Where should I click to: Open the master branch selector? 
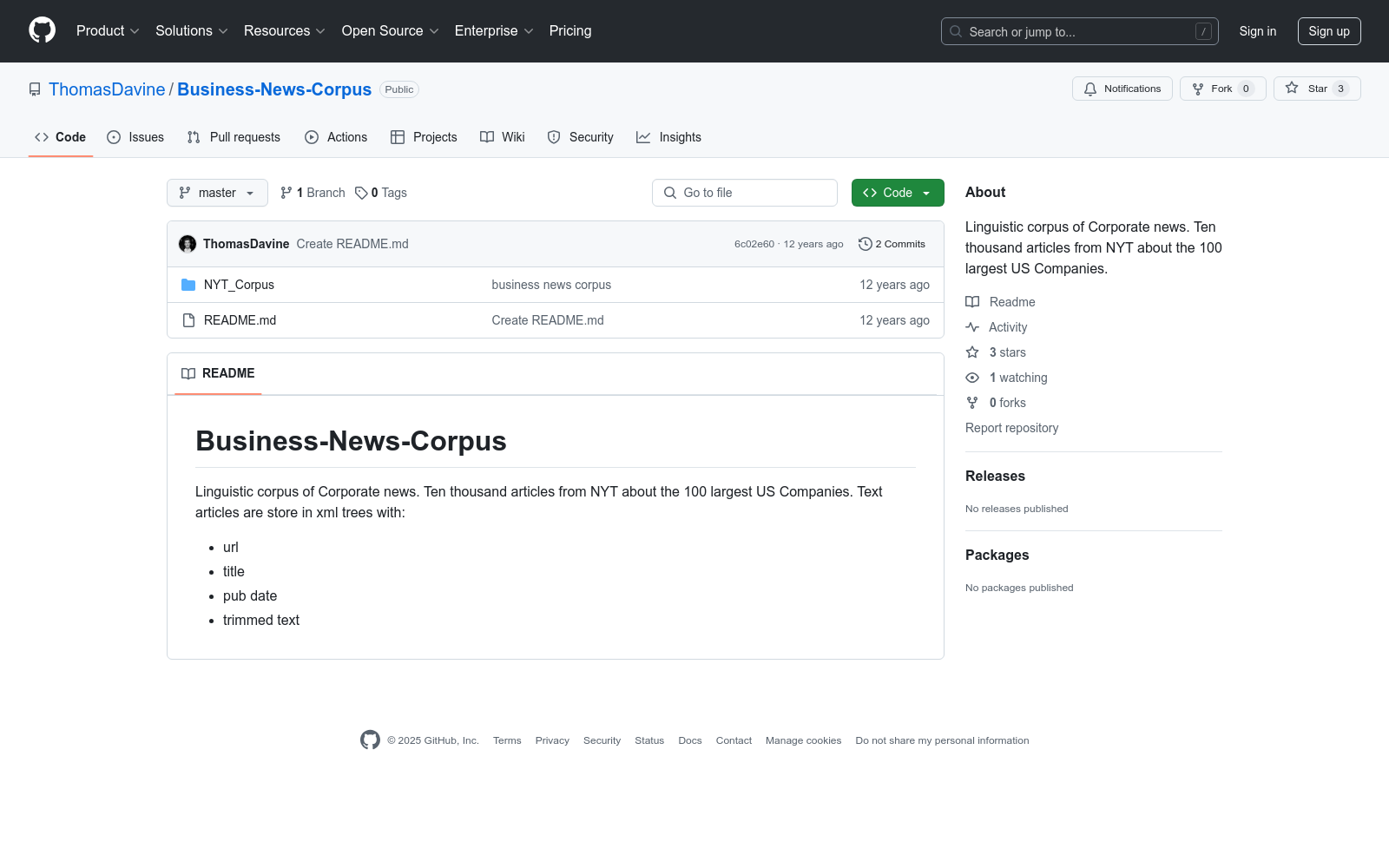[x=217, y=193]
